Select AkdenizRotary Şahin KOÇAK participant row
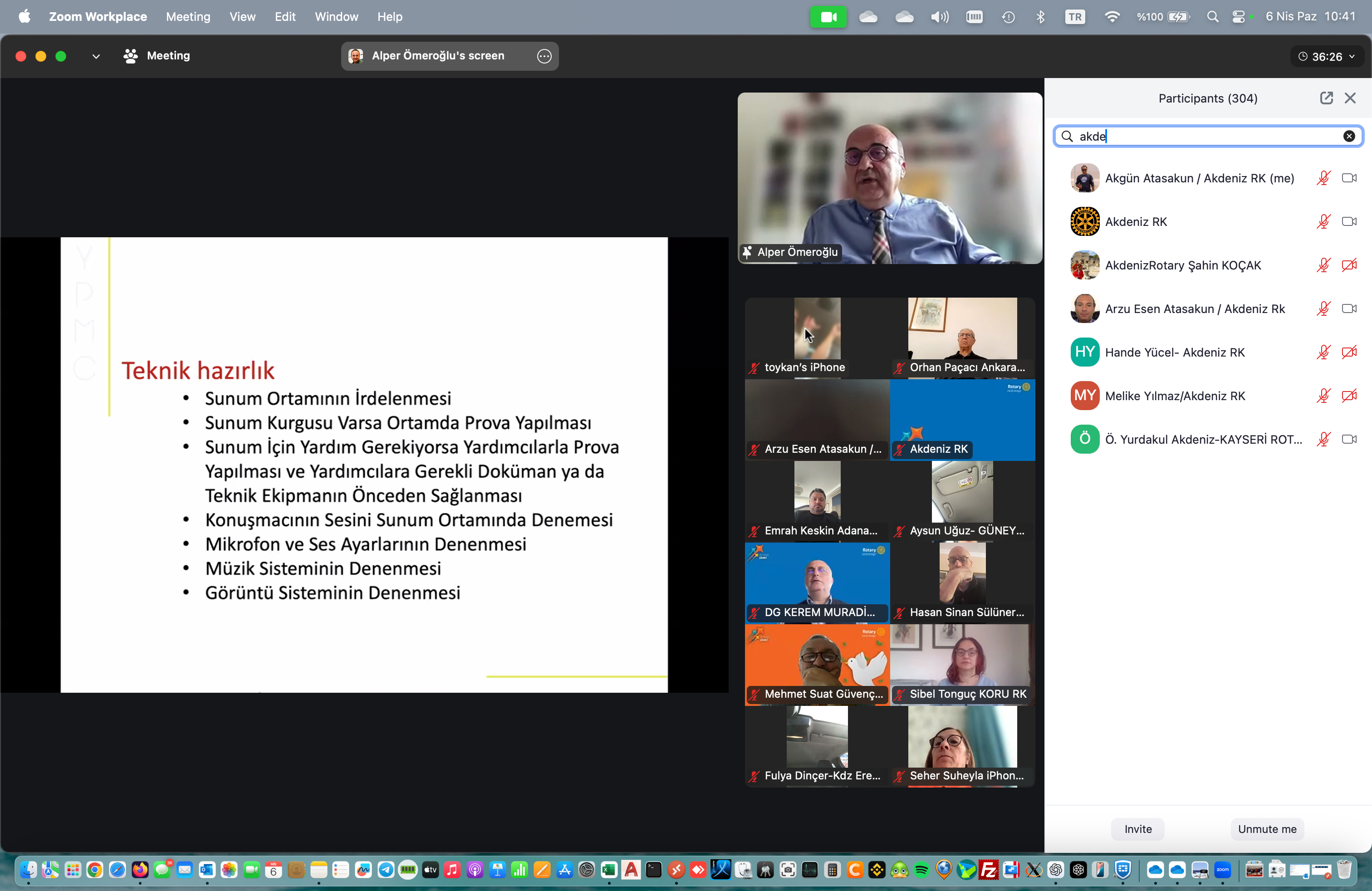Viewport: 1372px width, 891px height. point(1208,265)
